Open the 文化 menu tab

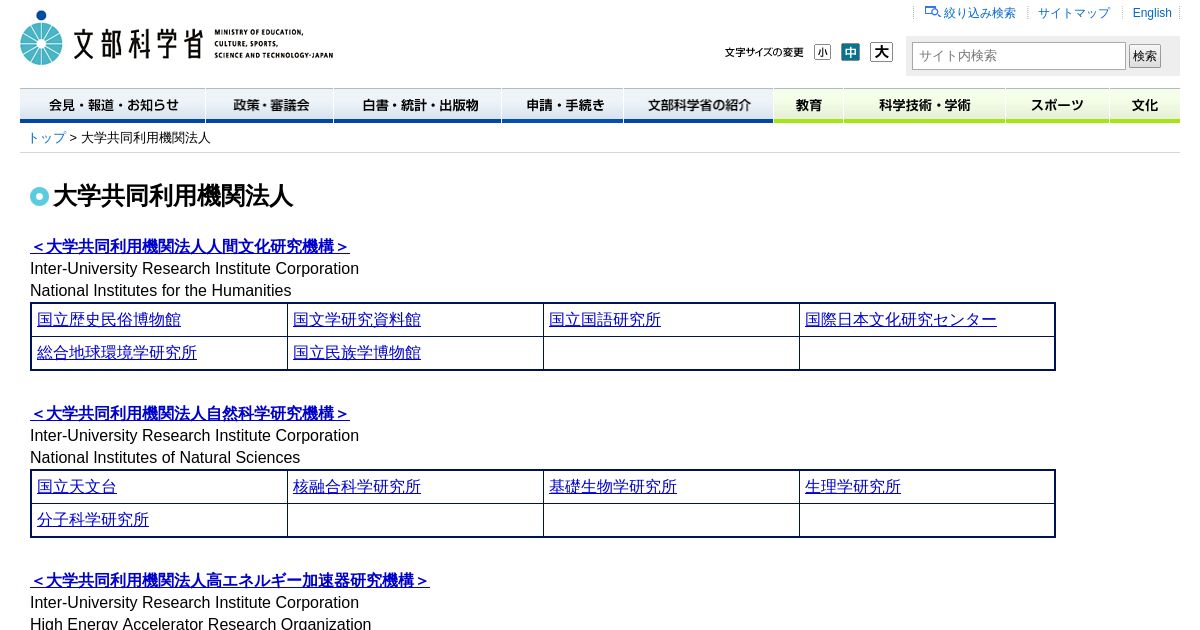point(1145,105)
